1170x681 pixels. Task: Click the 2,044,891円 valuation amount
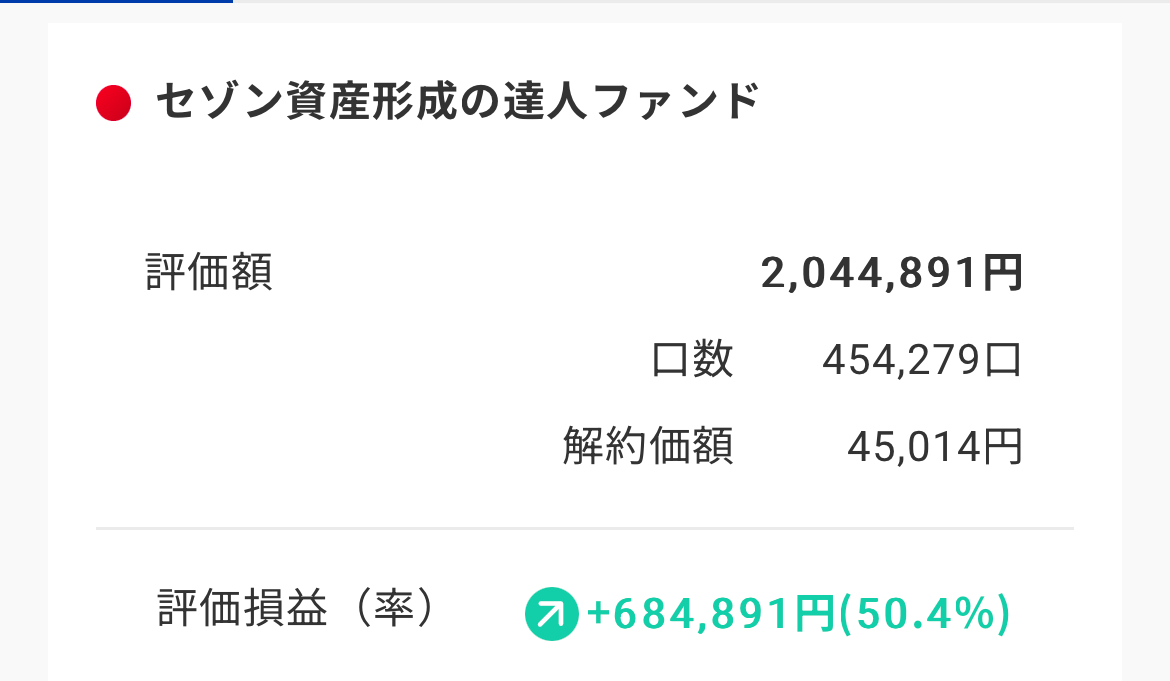click(891, 272)
